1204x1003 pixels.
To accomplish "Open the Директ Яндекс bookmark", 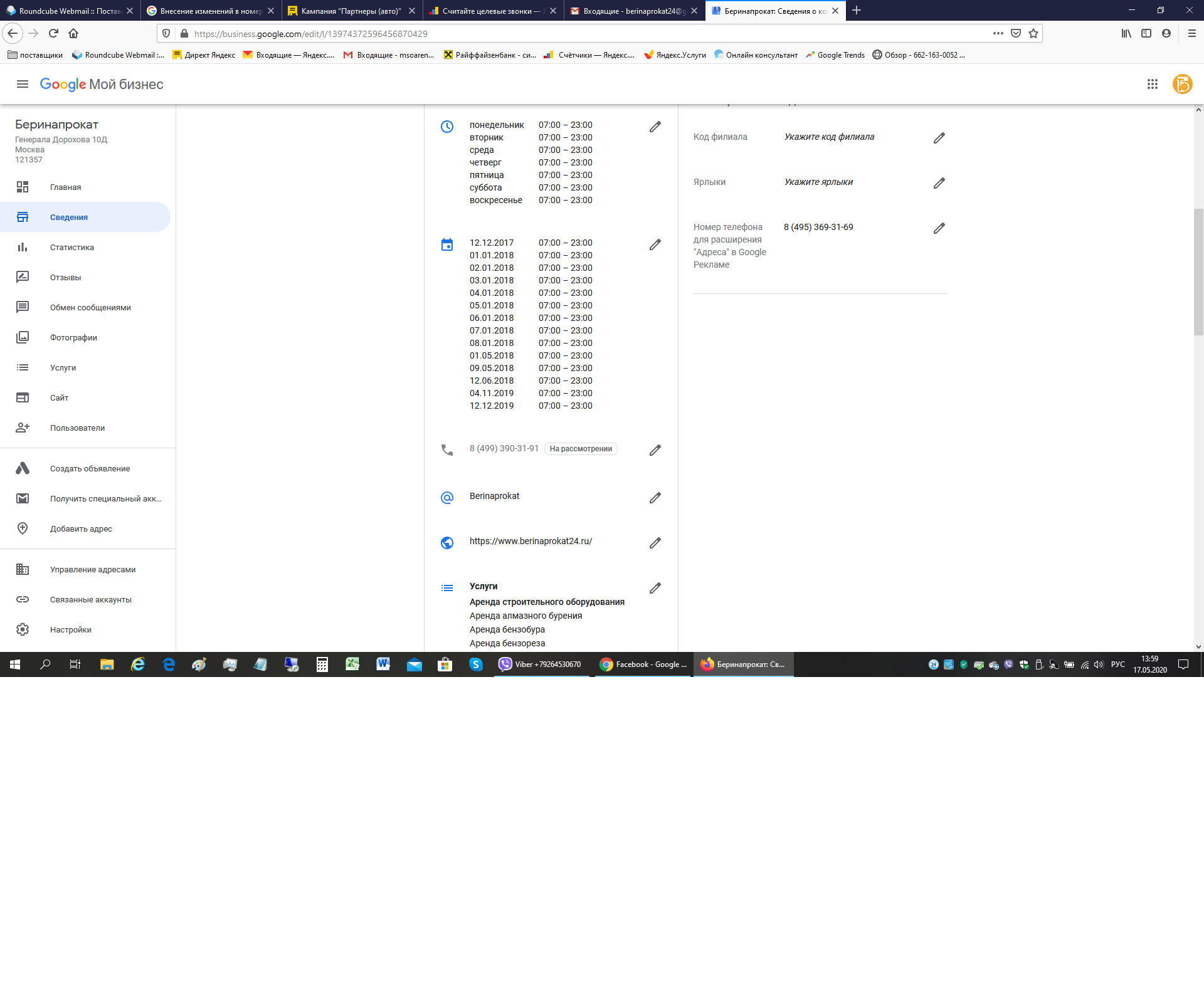I will click(x=204, y=55).
